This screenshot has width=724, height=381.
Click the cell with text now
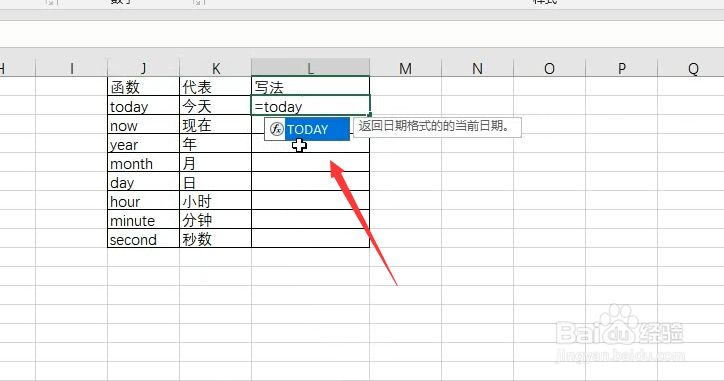[x=144, y=125]
